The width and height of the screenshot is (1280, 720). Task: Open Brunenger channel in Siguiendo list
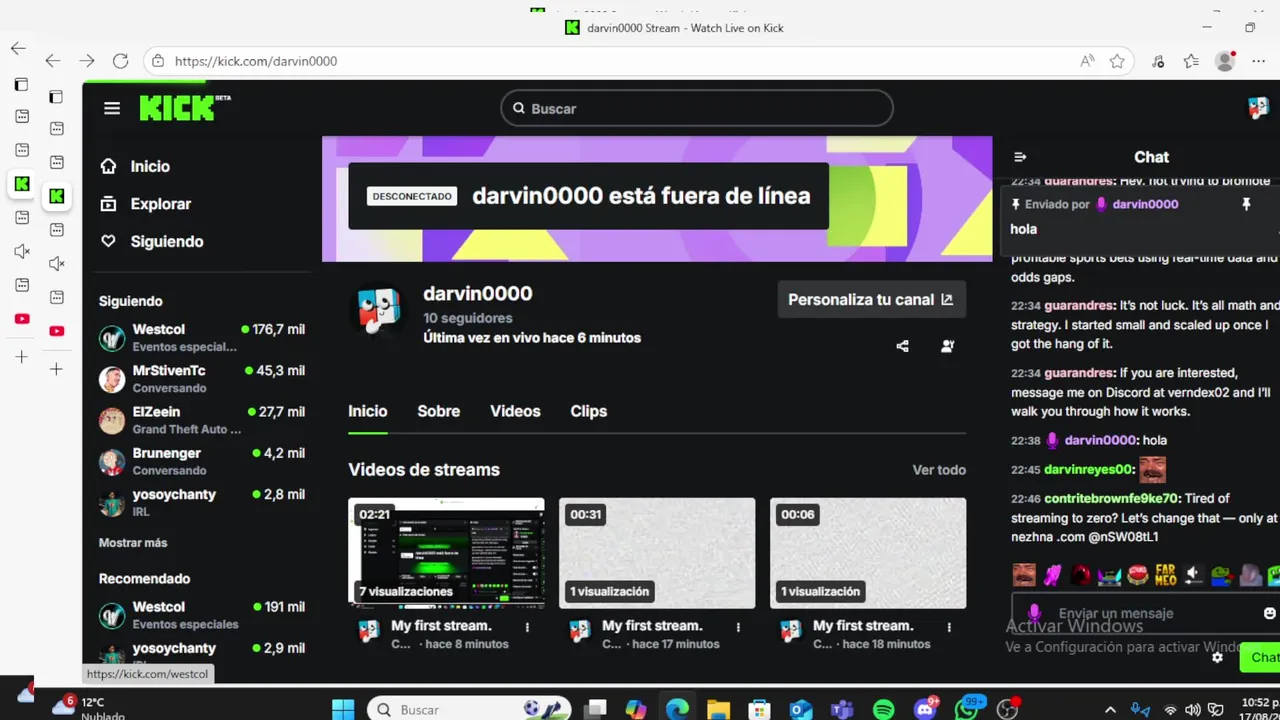pos(202,461)
